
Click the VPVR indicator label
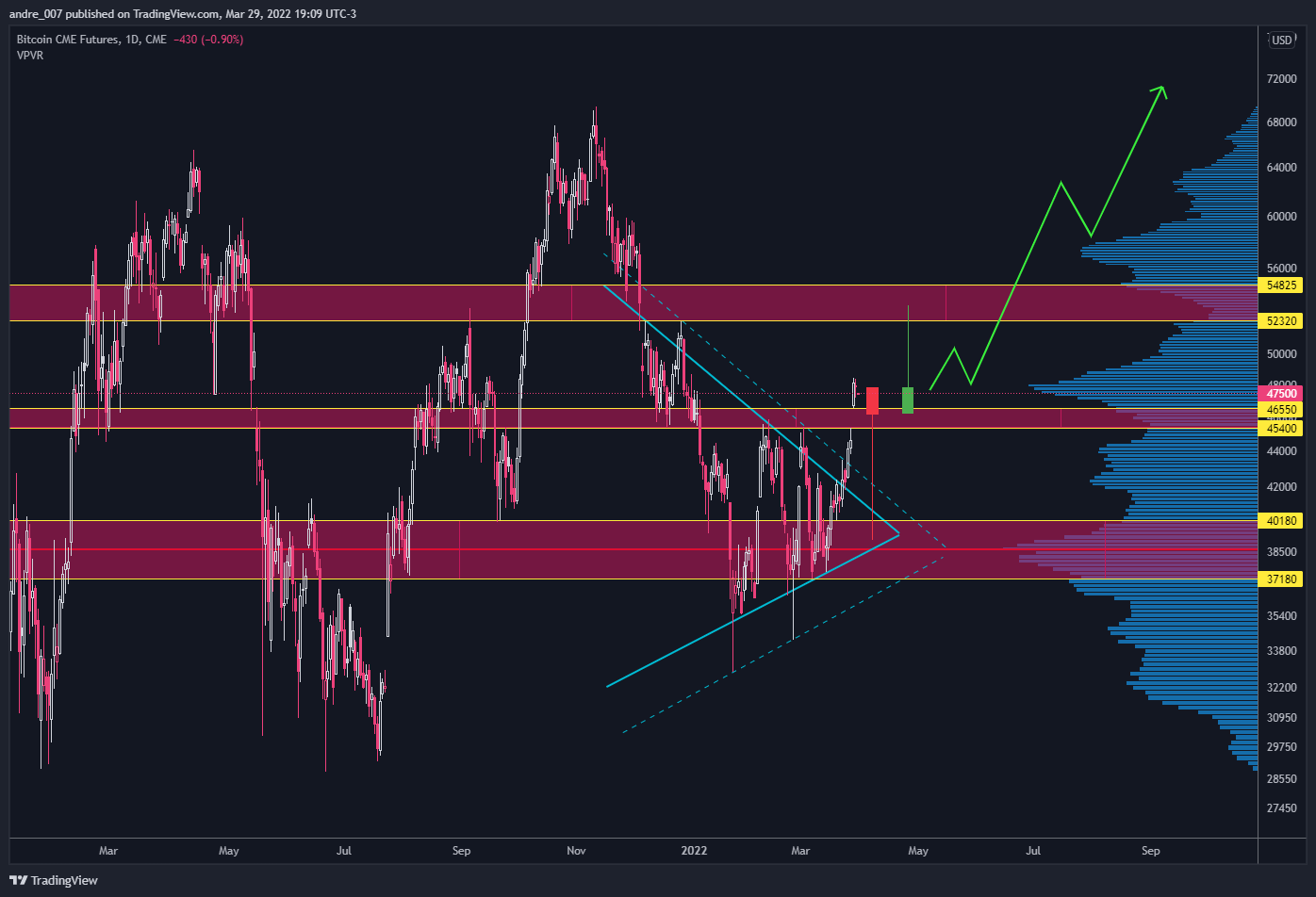pyautogui.click(x=29, y=56)
